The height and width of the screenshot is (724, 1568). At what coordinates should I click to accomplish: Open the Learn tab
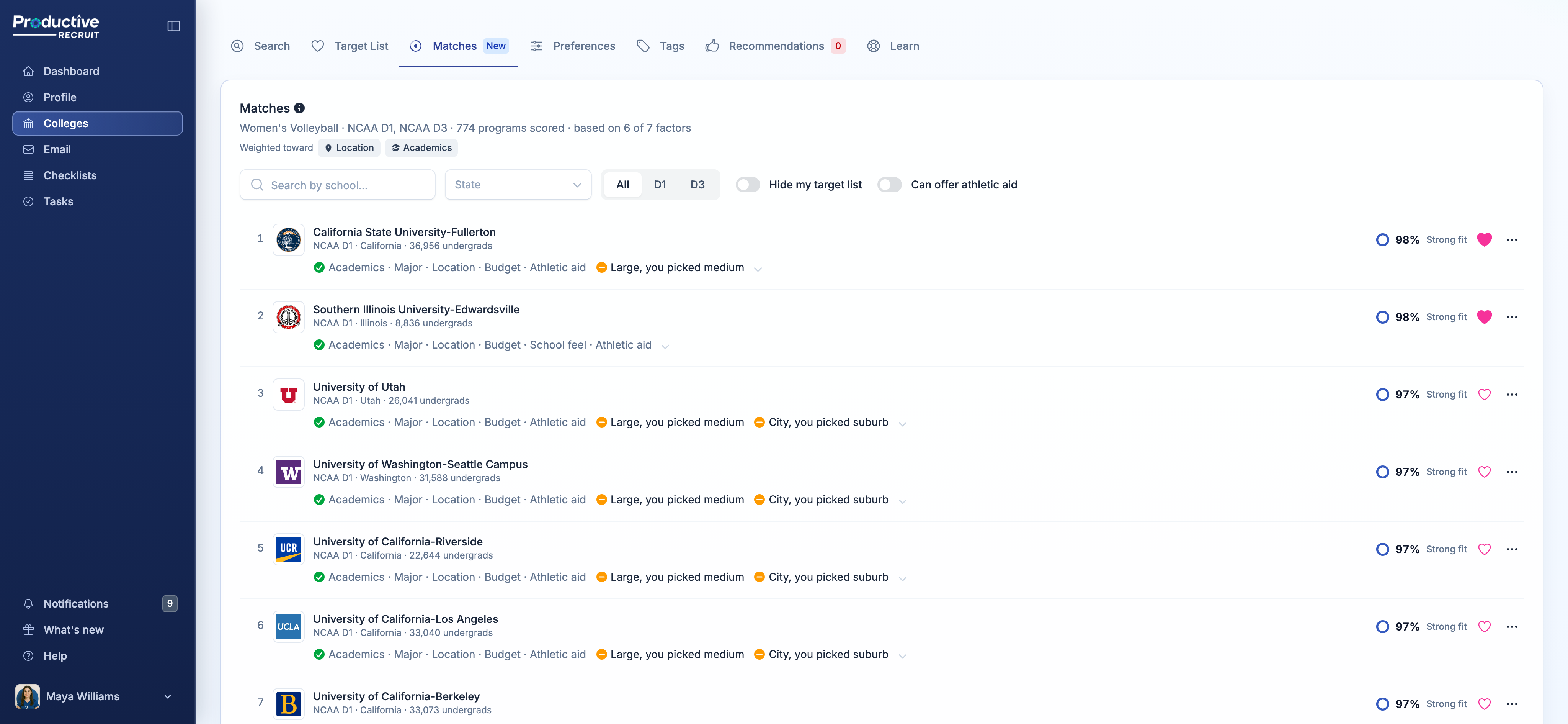click(893, 46)
